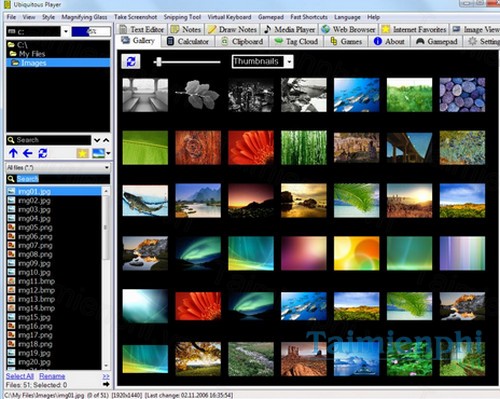
Task: Switch to the Draw Notes tab
Action: pyautogui.click(x=232, y=29)
